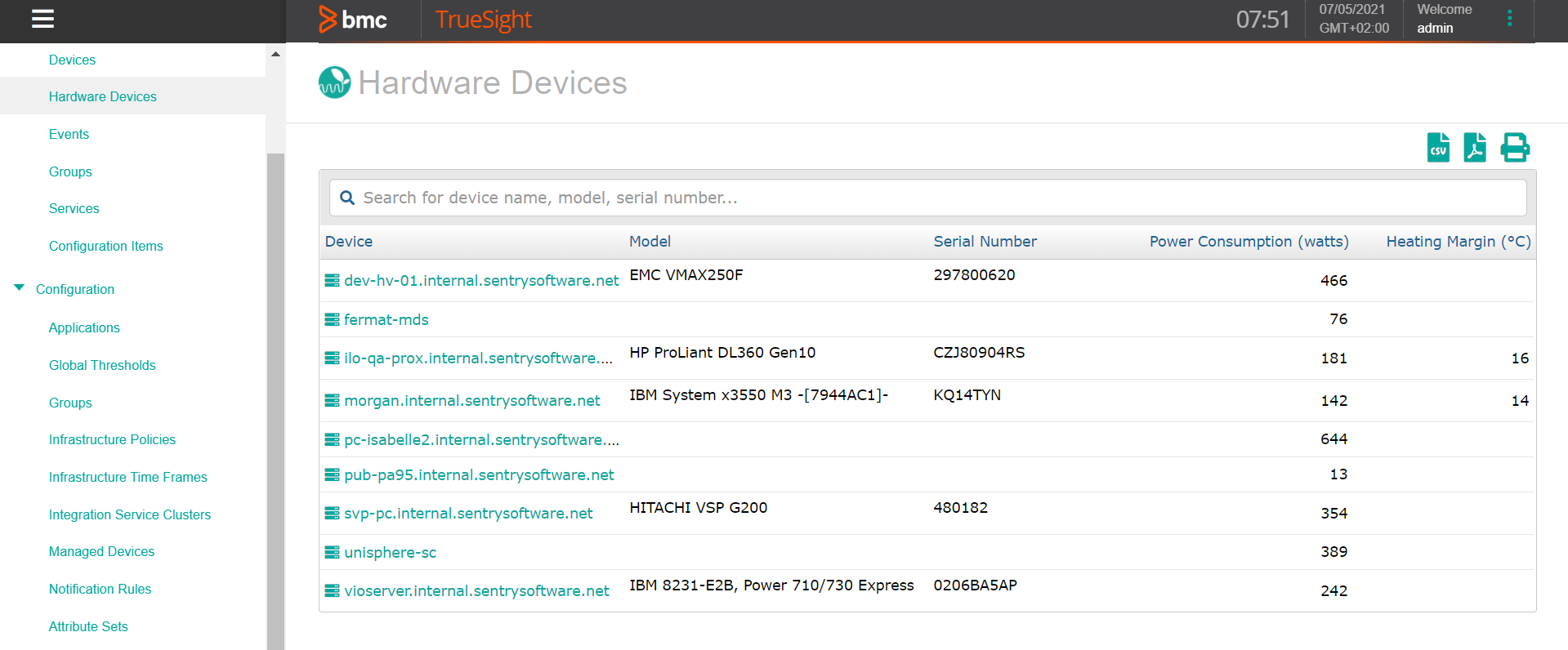Open morgan.internal.sentrysoftware.net device
The height and width of the screenshot is (650, 1568).
tap(471, 401)
